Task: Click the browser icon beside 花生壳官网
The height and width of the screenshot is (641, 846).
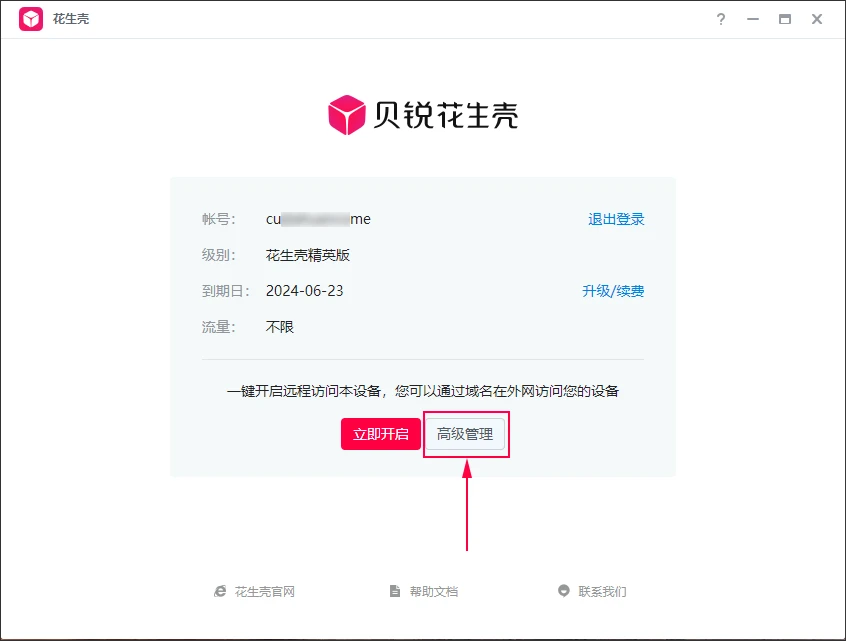Action: [220, 591]
